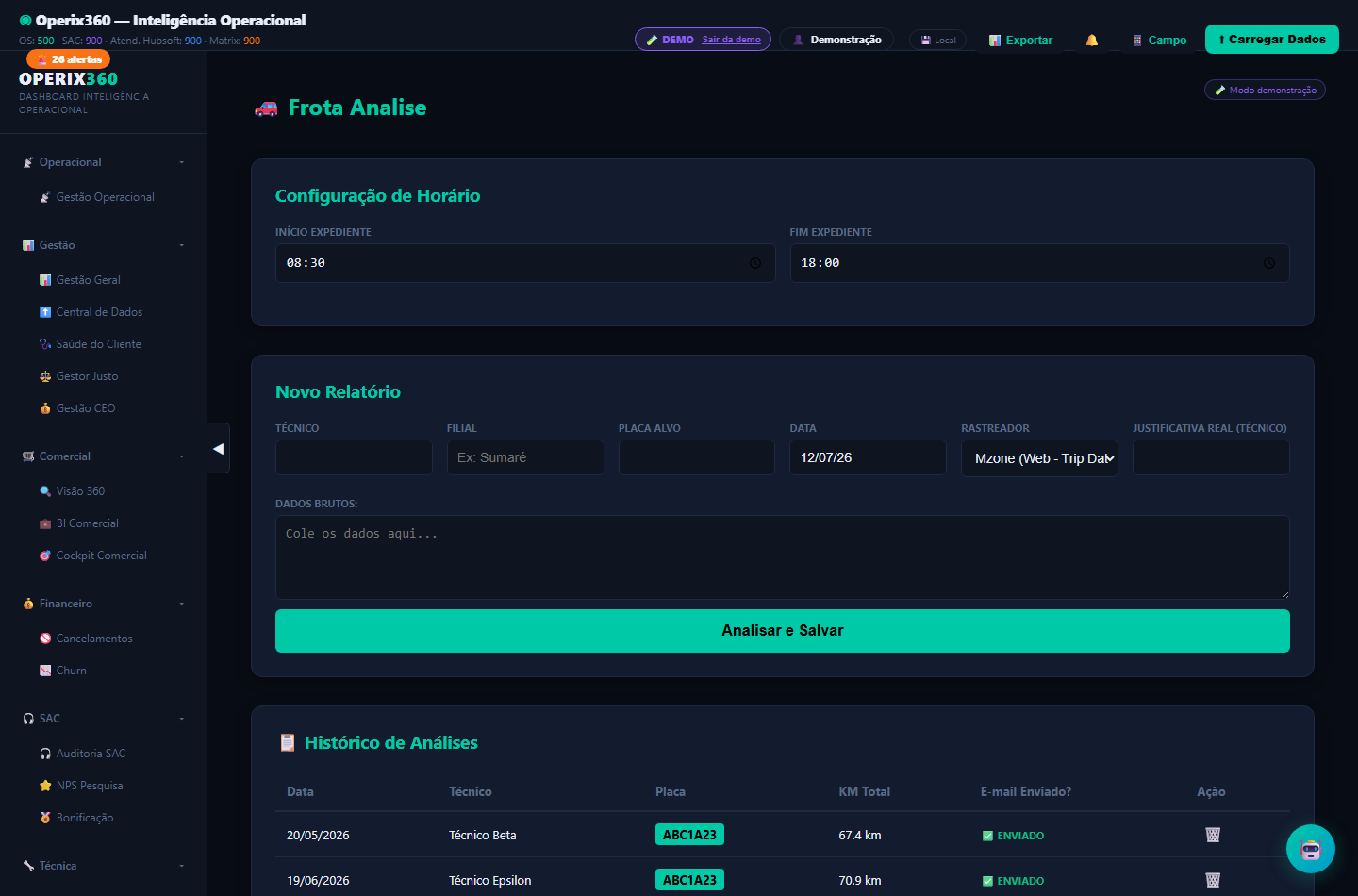Collapse the Operacional sidebar section

coord(104,162)
